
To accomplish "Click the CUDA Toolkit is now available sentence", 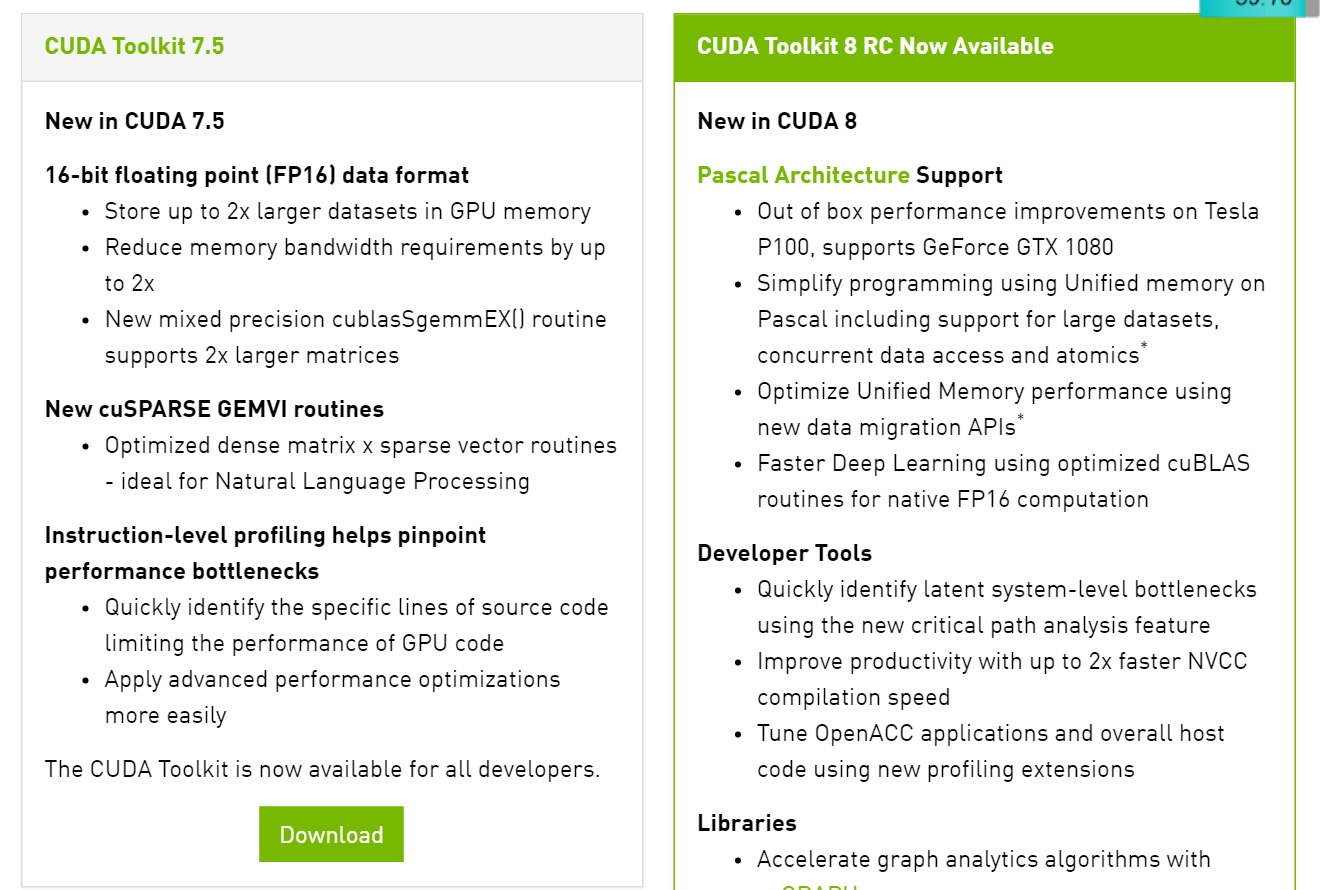I will point(323,769).
